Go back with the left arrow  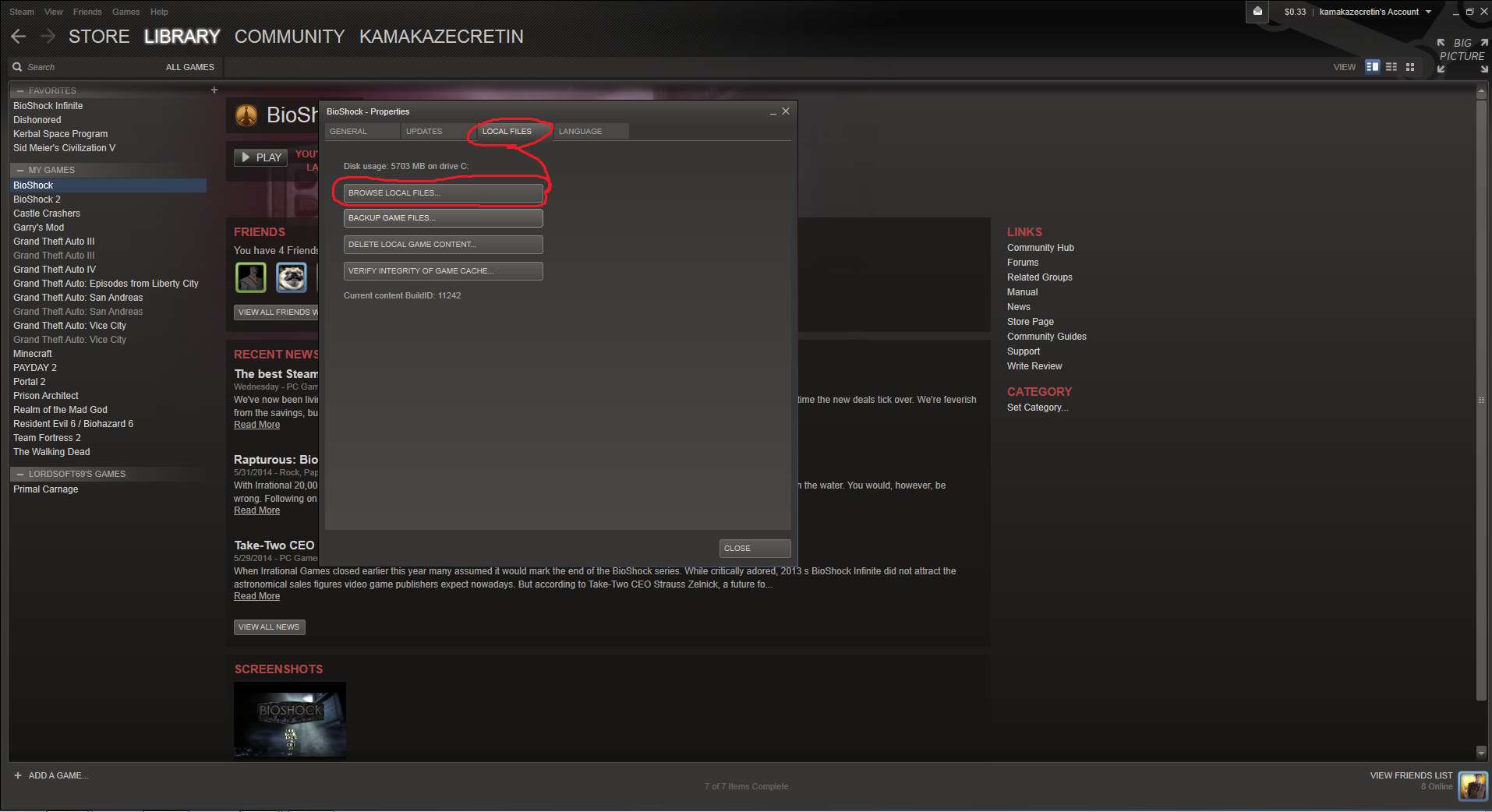19,37
